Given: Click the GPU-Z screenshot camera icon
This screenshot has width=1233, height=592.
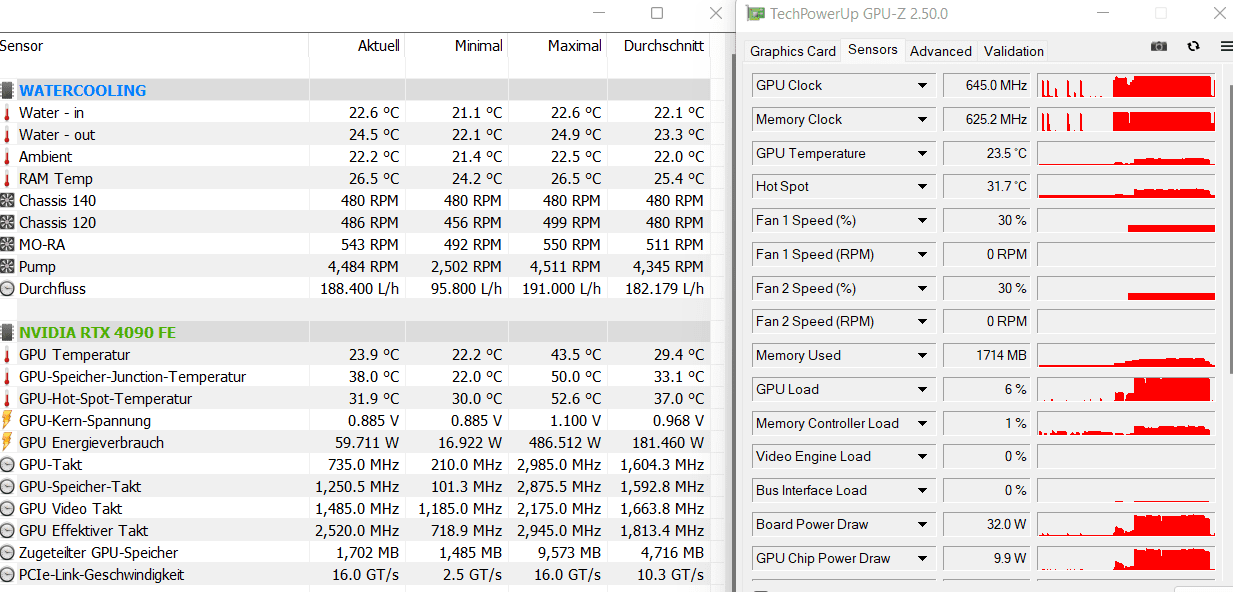Looking at the screenshot, I should tap(1159, 46).
